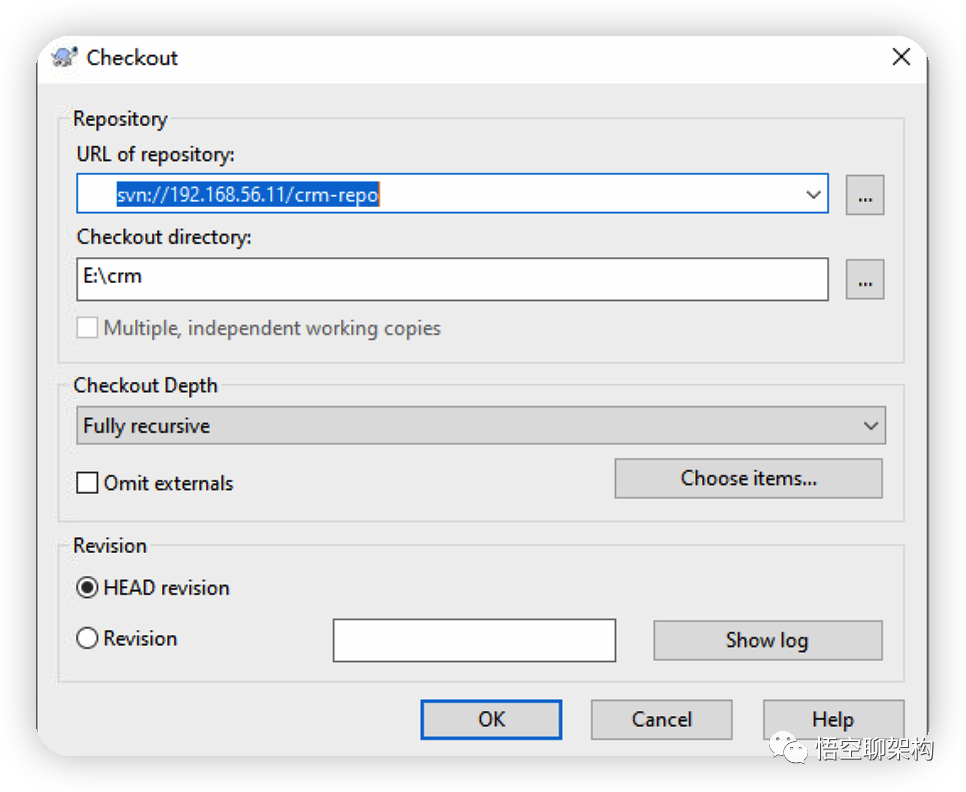Select the Revision radio button
The width and height of the screenshot is (966, 792).
point(87,638)
